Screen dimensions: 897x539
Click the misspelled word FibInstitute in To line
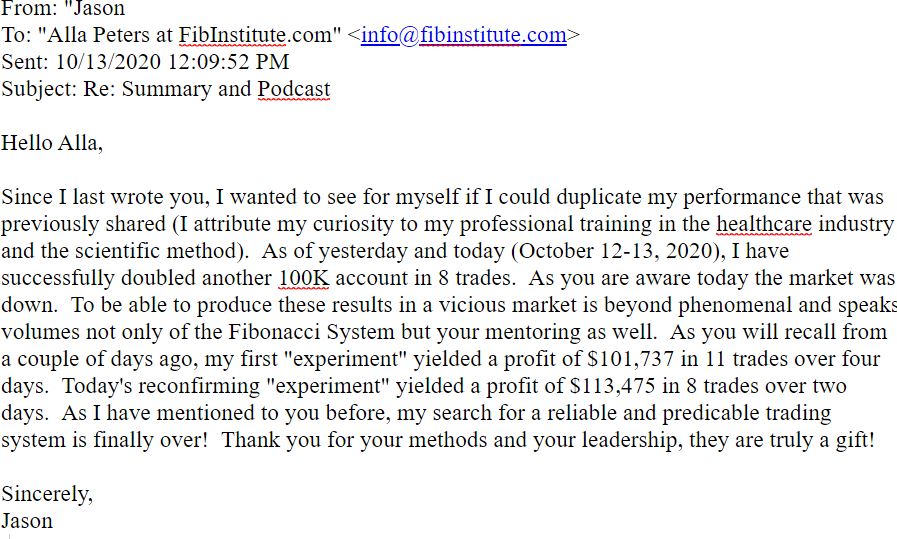pyautogui.click(x=232, y=35)
